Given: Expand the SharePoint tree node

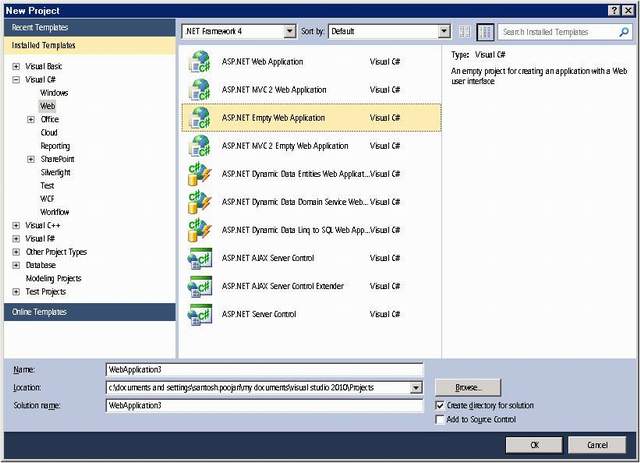Looking at the screenshot, I should pos(31,159).
